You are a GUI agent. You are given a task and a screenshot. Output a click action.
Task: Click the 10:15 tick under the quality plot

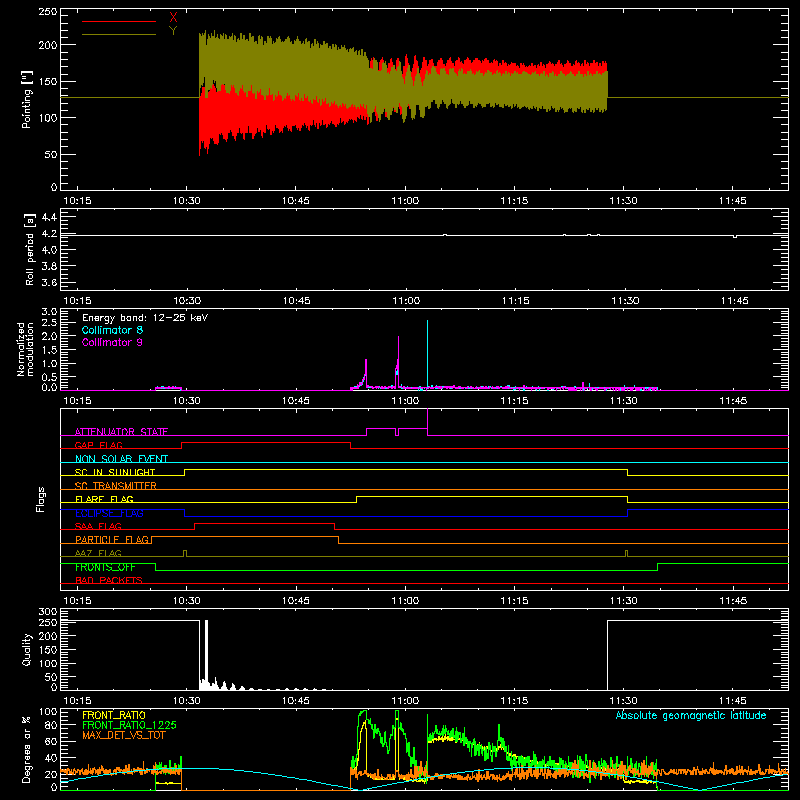(x=78, y=701)
